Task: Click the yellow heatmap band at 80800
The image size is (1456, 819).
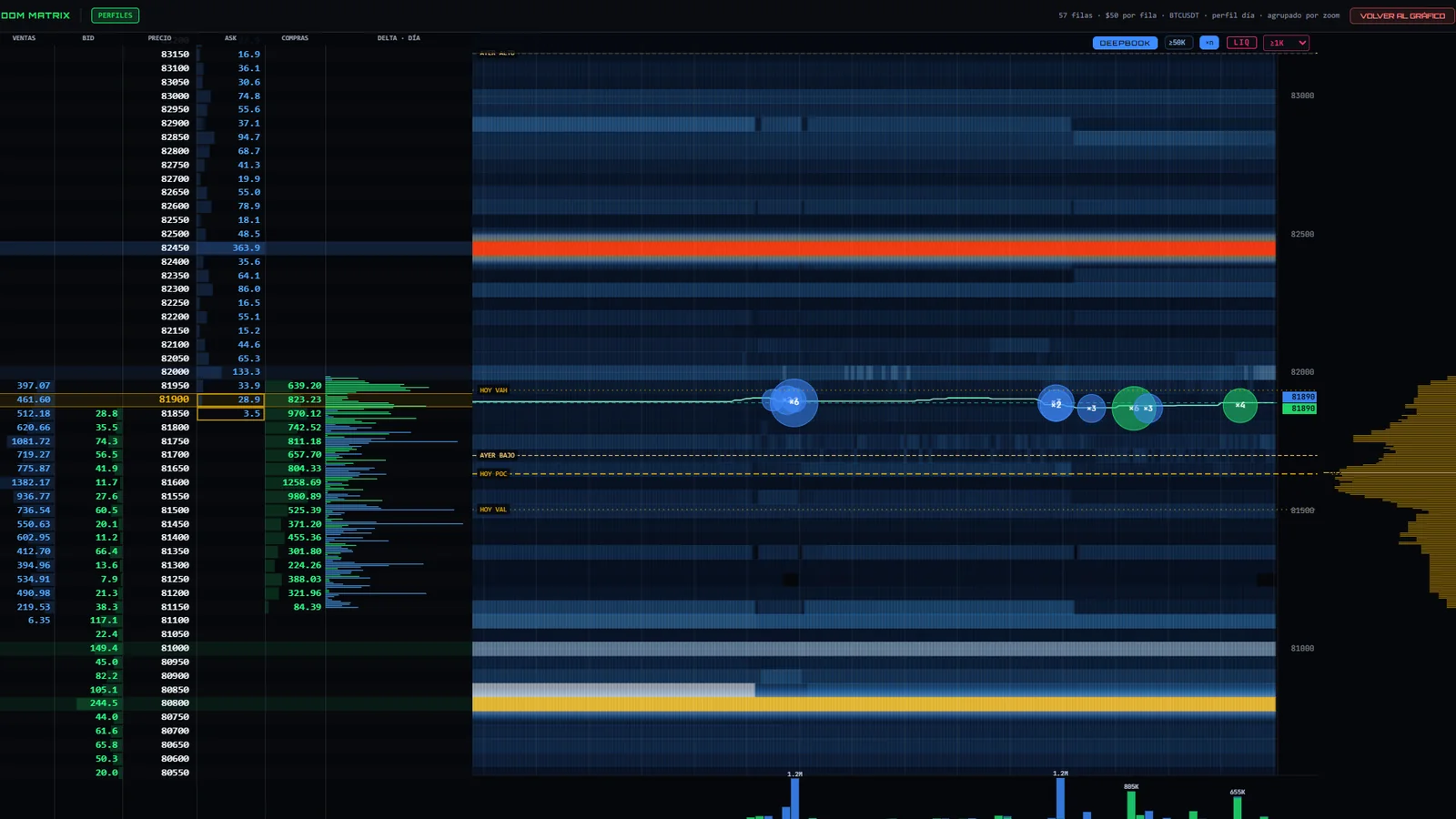Action: [874, 704]
